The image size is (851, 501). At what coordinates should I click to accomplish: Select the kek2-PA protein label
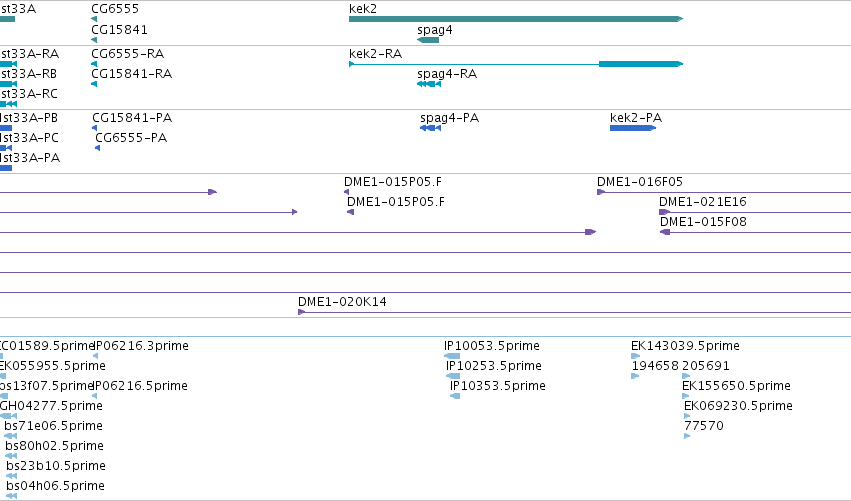636,118
